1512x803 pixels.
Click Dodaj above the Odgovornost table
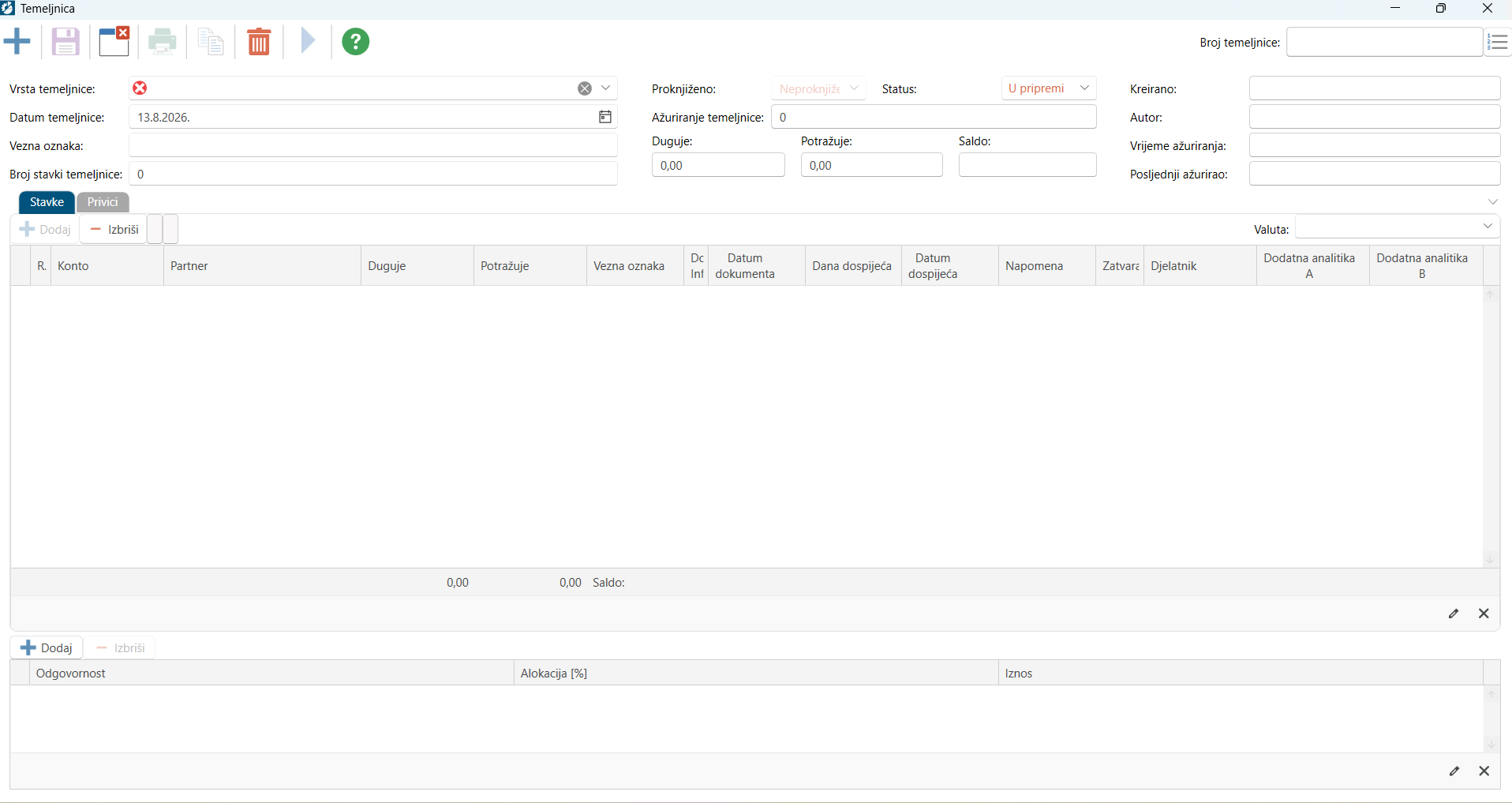click(x=47, y=648)
